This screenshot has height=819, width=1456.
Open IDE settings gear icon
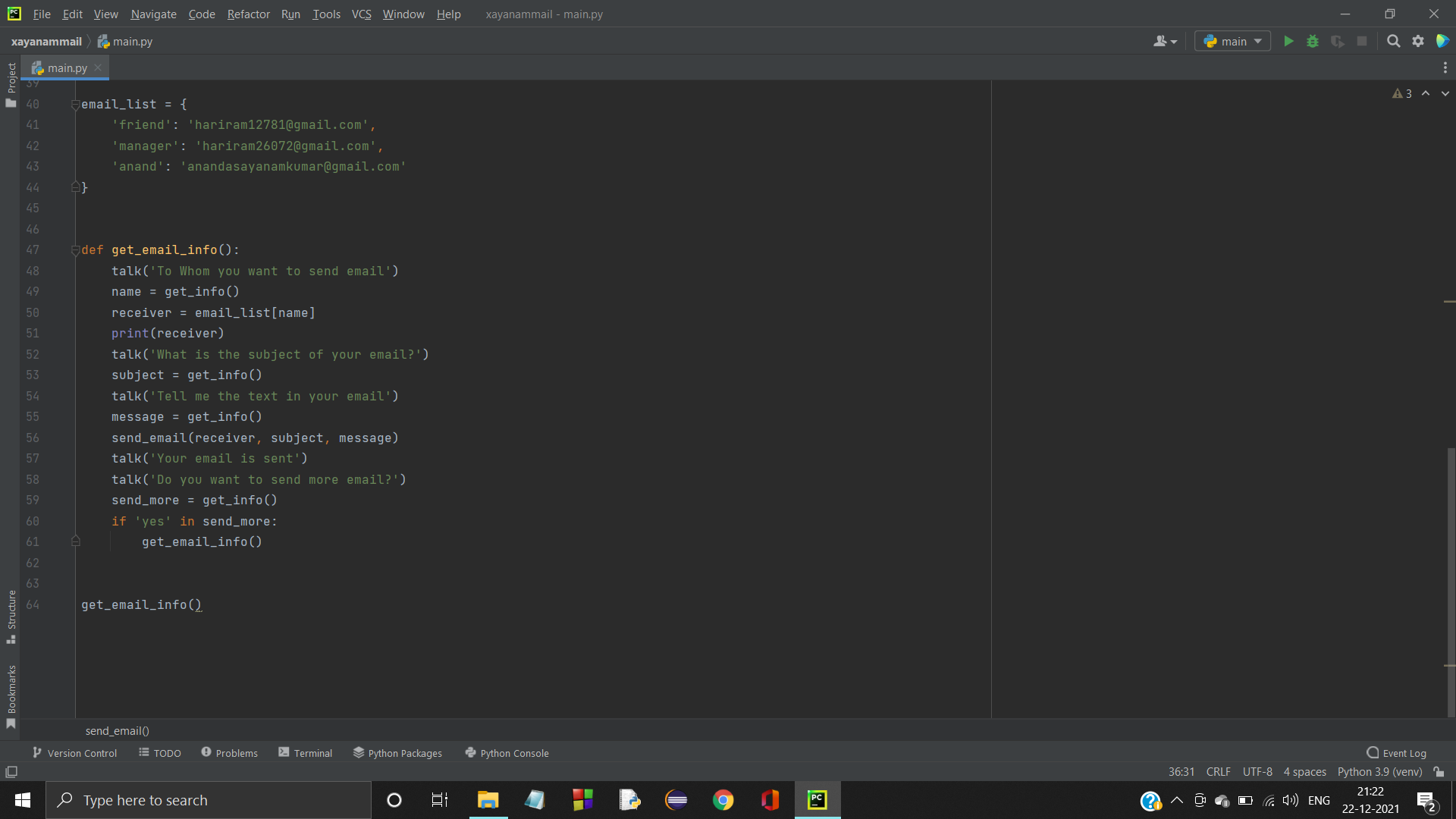(1417, 42)
